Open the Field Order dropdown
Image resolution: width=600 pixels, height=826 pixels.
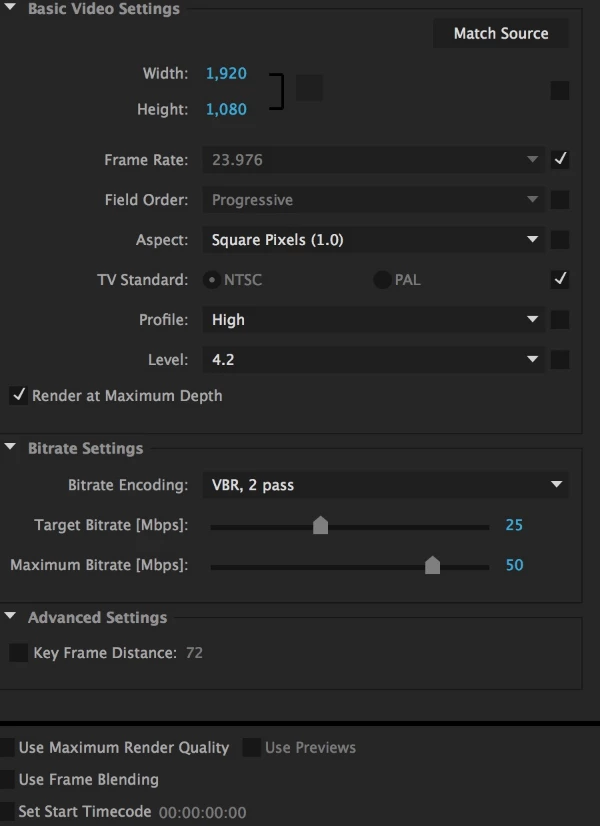tap(373, 200)
